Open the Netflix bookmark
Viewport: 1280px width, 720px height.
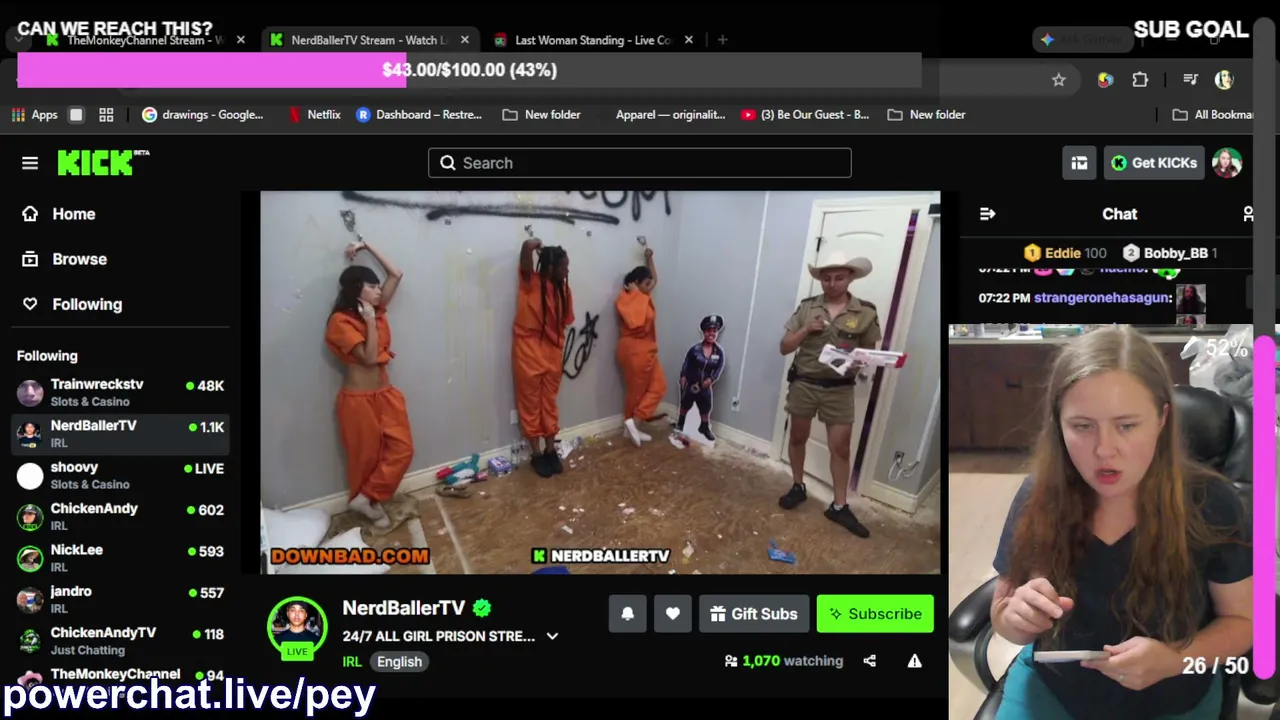314,115
